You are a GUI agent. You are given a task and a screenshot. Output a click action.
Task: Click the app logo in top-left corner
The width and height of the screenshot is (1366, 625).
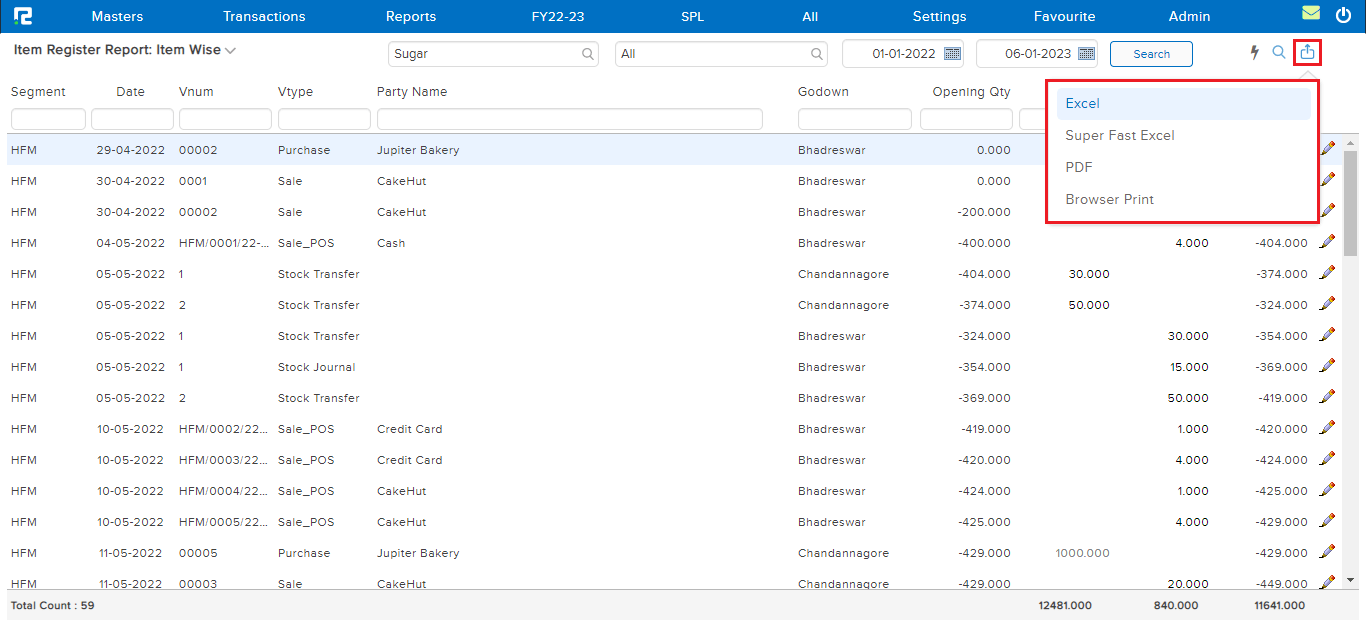coord(23,16)
